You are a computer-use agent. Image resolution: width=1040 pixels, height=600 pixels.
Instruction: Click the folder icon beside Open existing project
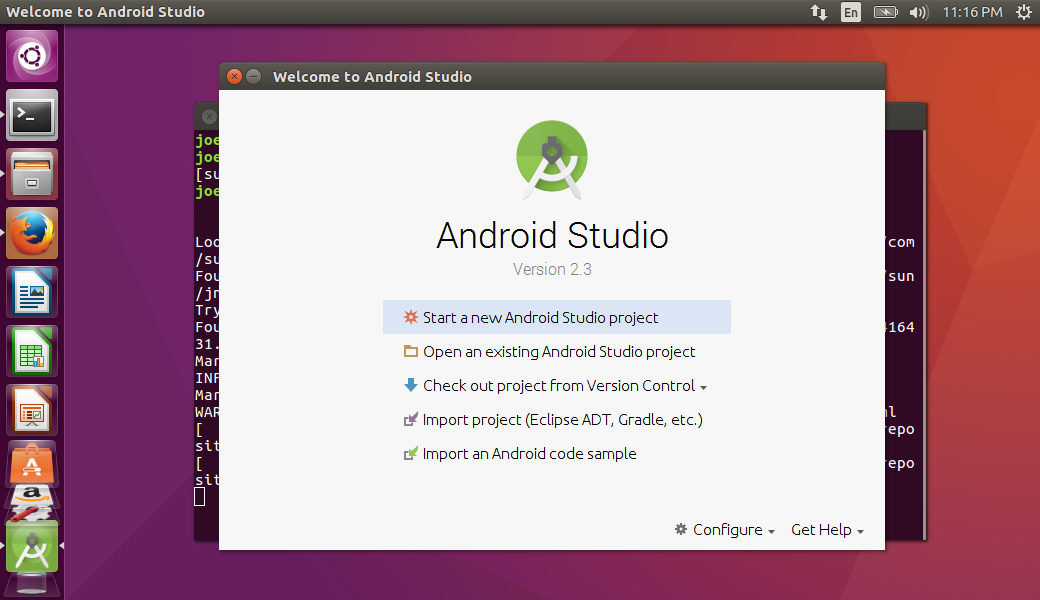(x=411, y=351)
